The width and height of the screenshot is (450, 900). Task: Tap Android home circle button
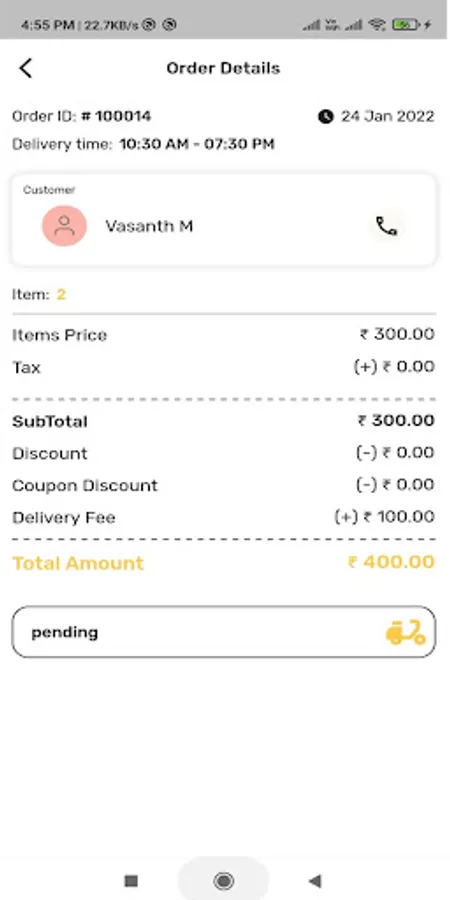pos(223,880)
